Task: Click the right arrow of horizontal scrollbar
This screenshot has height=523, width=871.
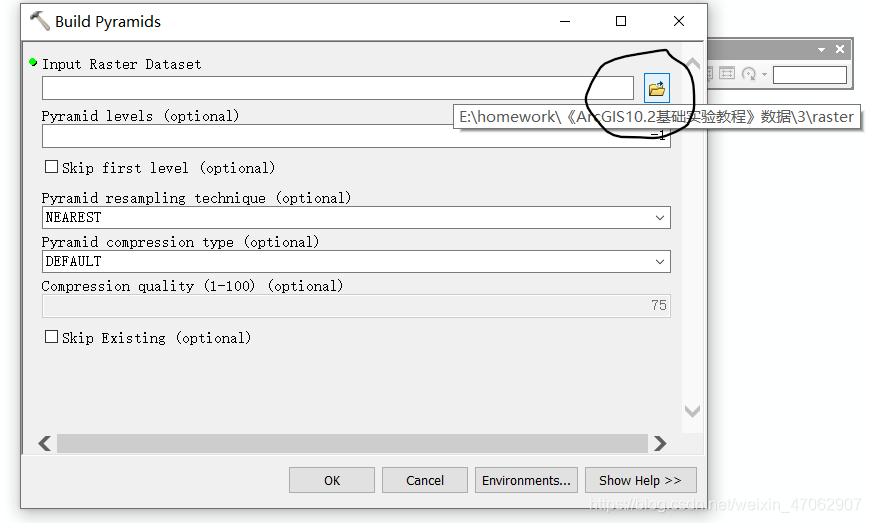Action: pos(660,443)
